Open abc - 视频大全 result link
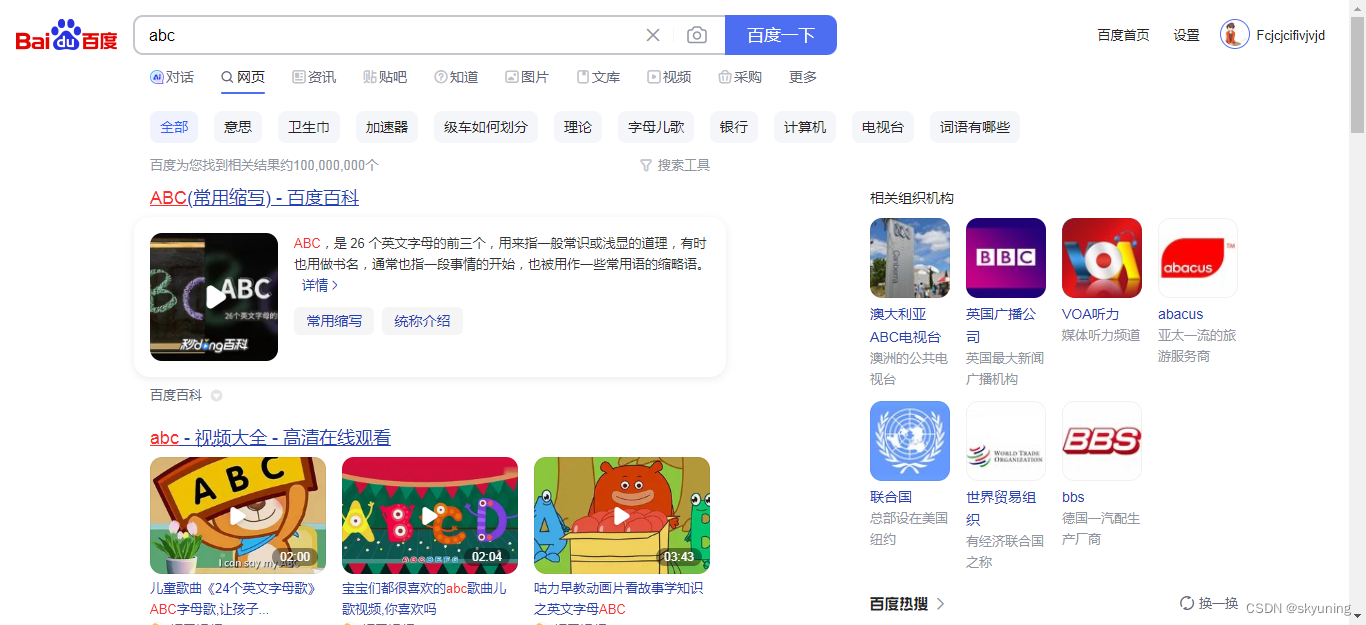Viewport: 1366px width, 625px height. coord(270,438)
